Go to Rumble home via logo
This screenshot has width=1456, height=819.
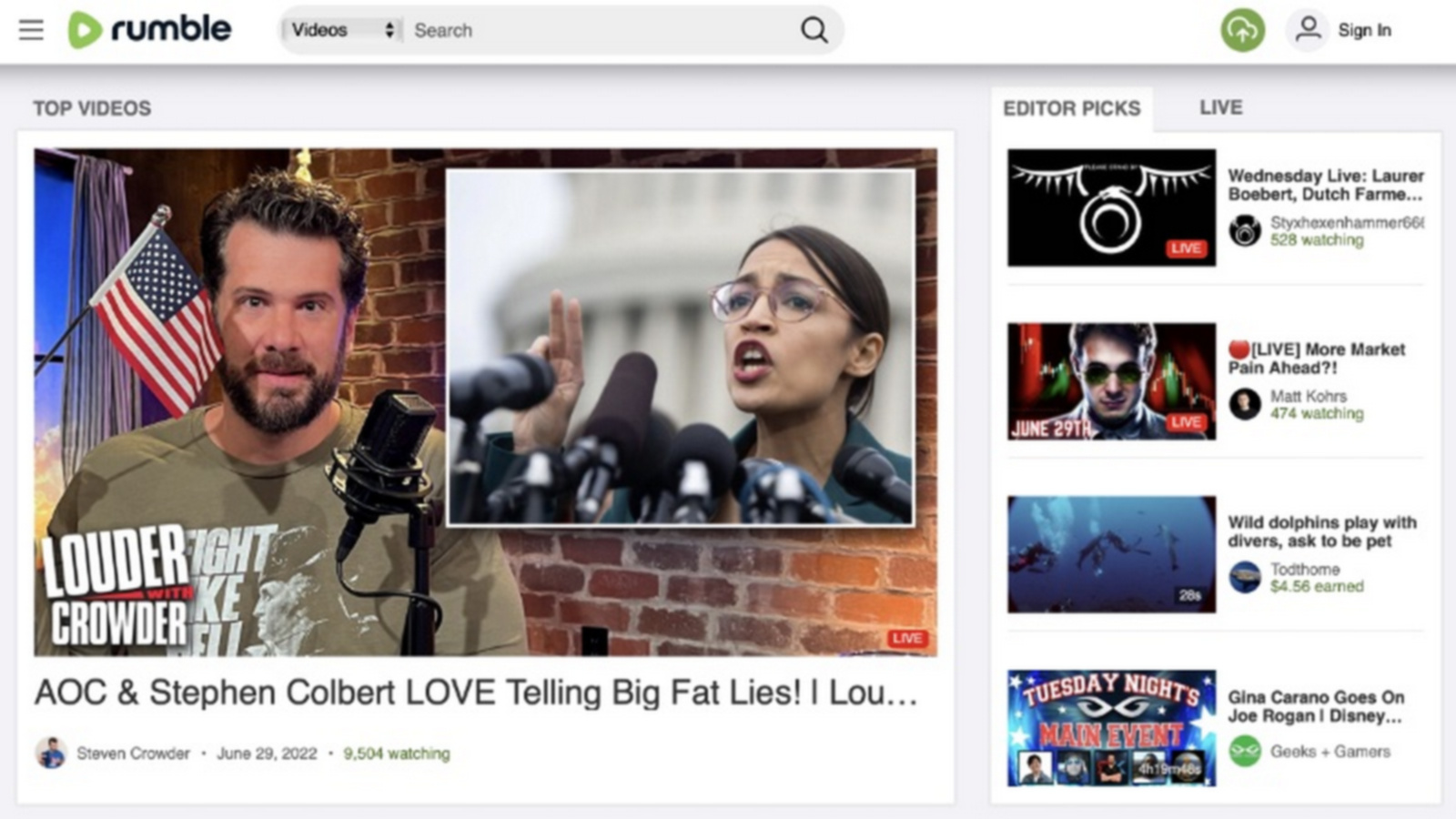point(150,29)
